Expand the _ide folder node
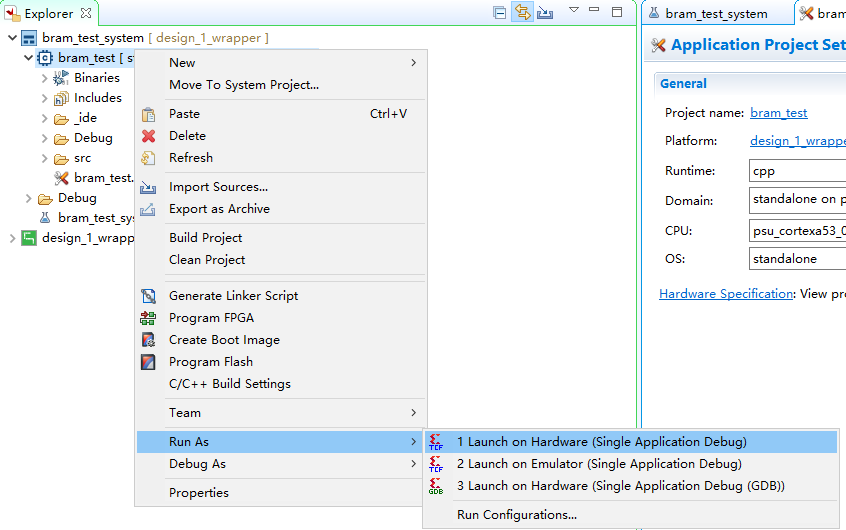Image resolution: width=846 pixels, height=530 pixels. click(x=45, y=118)
